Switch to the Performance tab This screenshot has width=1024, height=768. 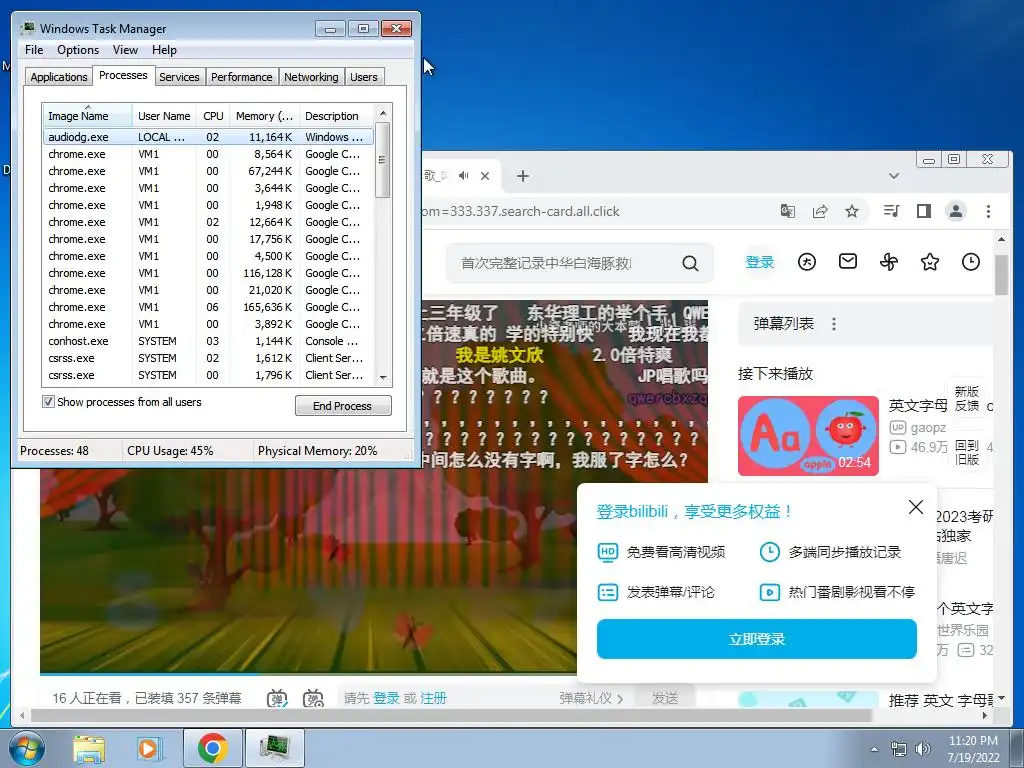tap(242, 77)
